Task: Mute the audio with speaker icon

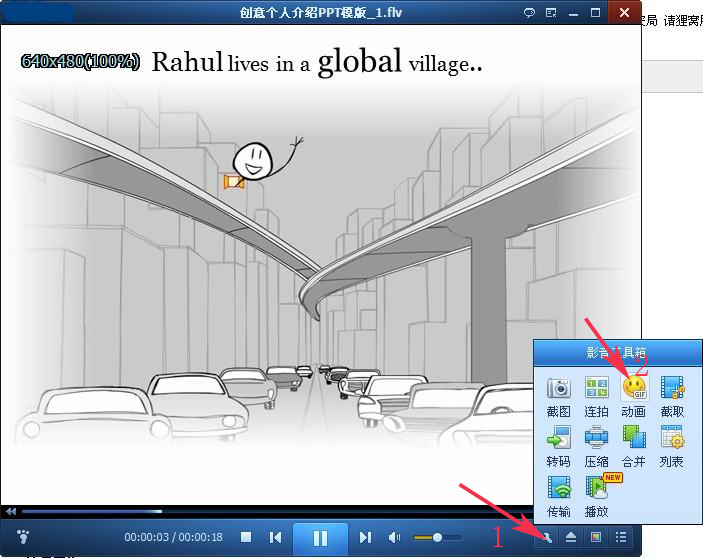Action: (395, 538)
